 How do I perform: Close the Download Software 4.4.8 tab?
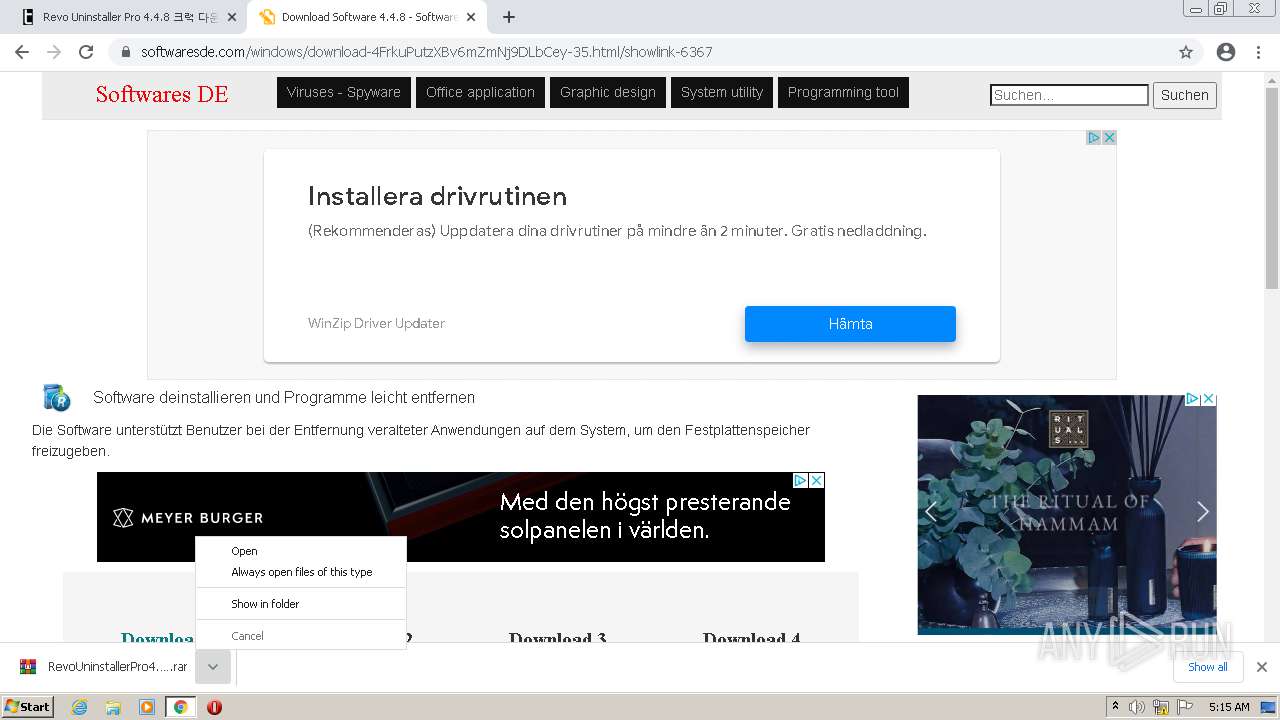pyautogui.click(x=471, y=17)
